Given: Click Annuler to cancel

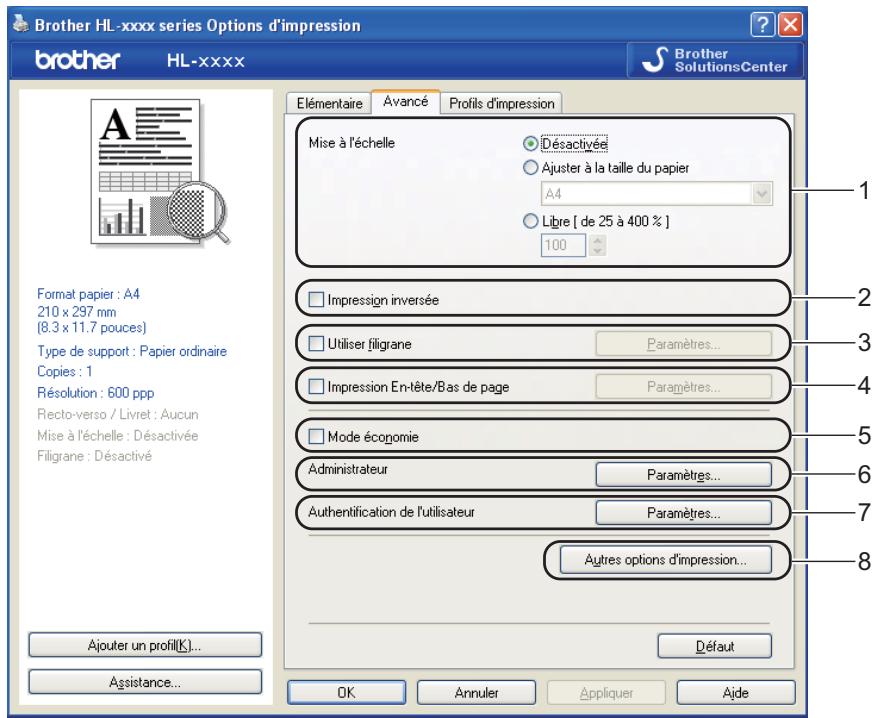Looking at the screenshot, I should click(476, 692).
